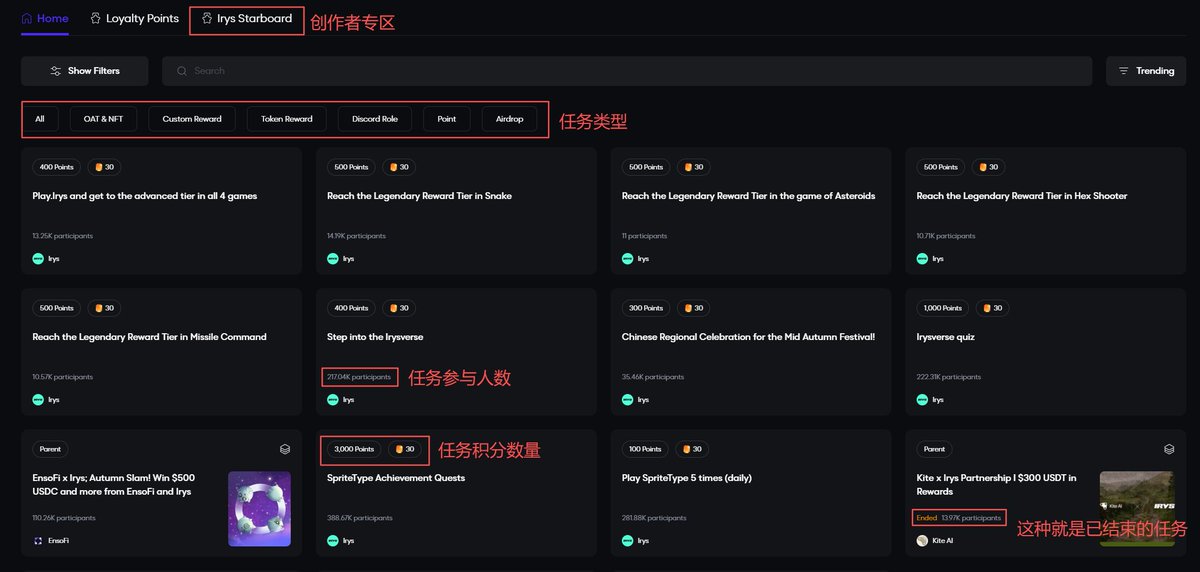
Task: Filter by Discord Role
Action: coord(375,119)
